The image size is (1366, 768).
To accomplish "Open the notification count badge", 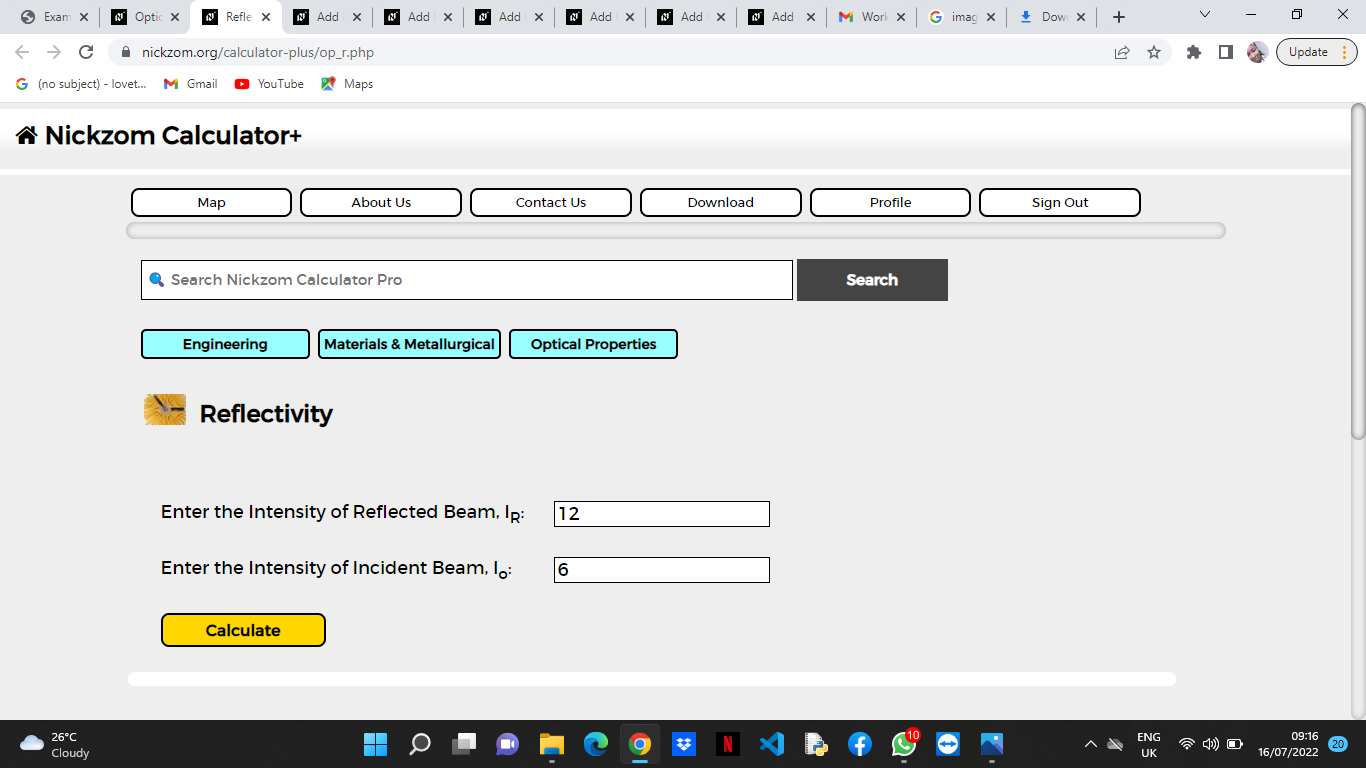I will [x=1337, y=744].
